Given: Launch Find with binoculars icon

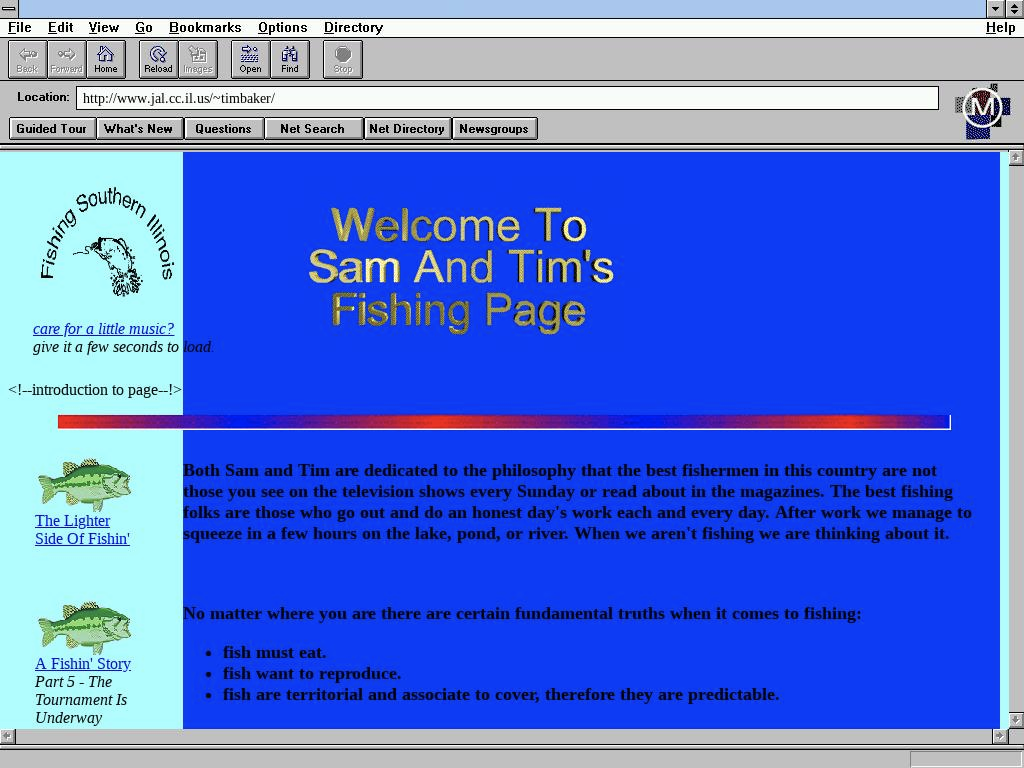Looking at the screenshot, I should tap(289, 59).
